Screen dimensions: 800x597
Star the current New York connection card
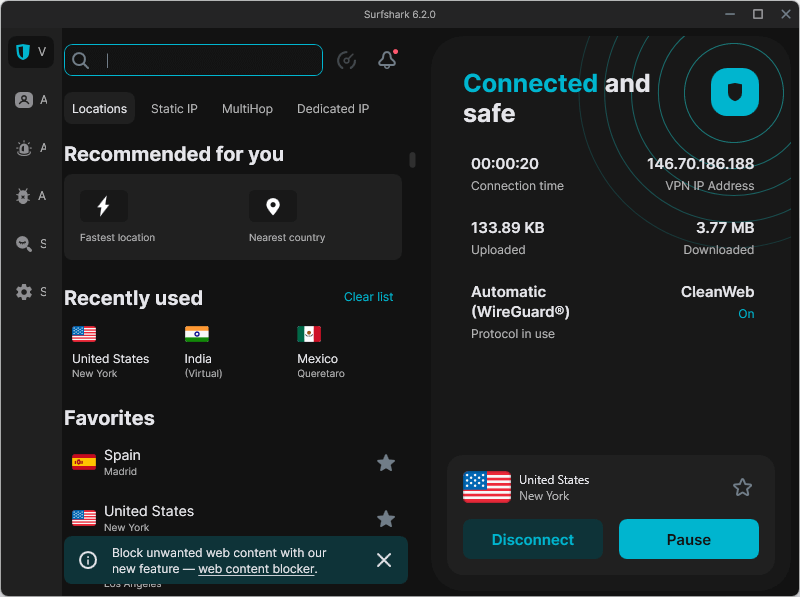click(743, 487)
